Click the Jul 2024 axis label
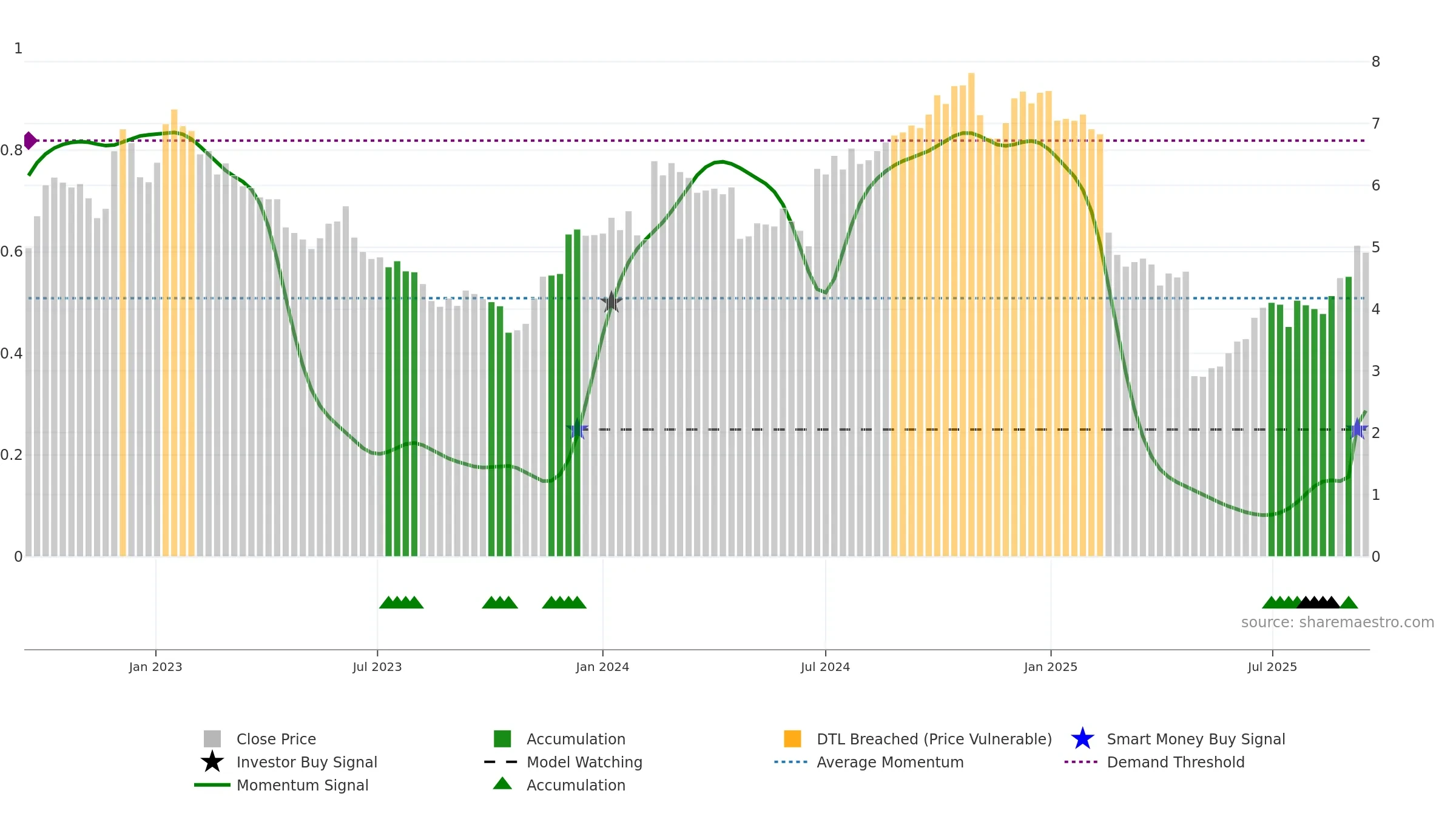The width and height of the screenshot is (1456, 819). [x=825, y=667]
